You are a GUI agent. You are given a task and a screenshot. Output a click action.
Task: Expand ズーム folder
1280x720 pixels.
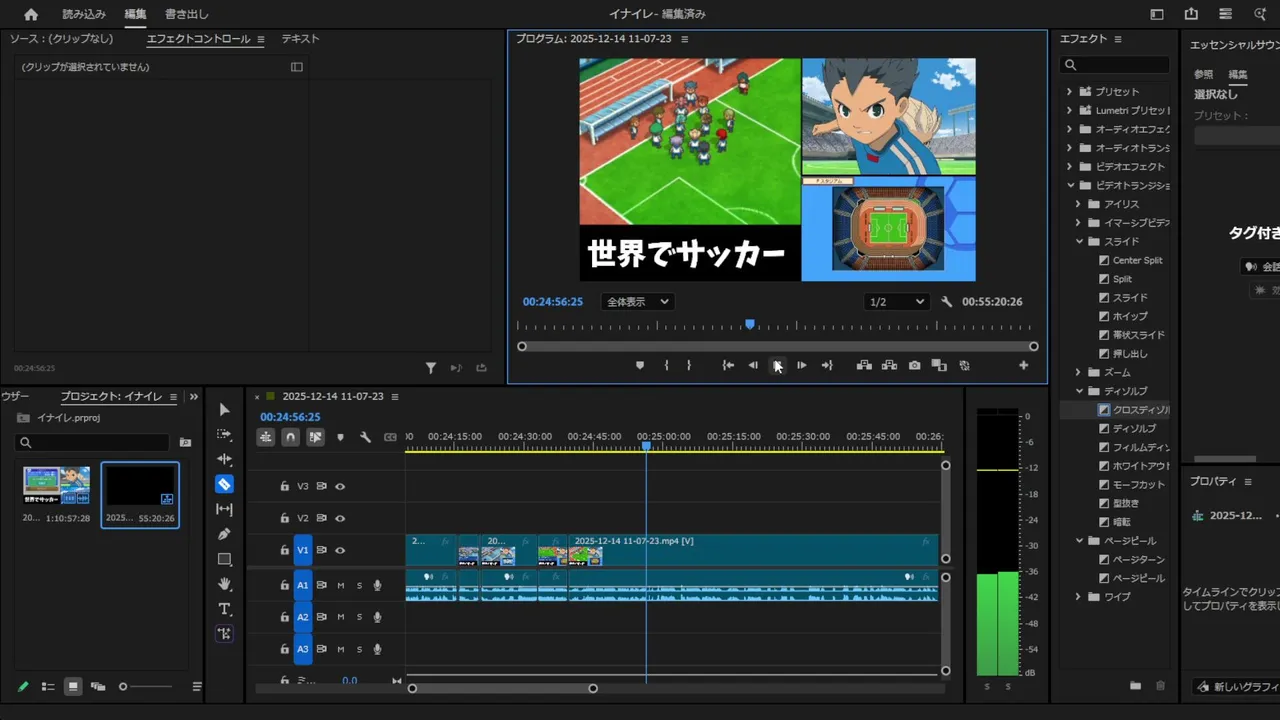point(1079,373)
